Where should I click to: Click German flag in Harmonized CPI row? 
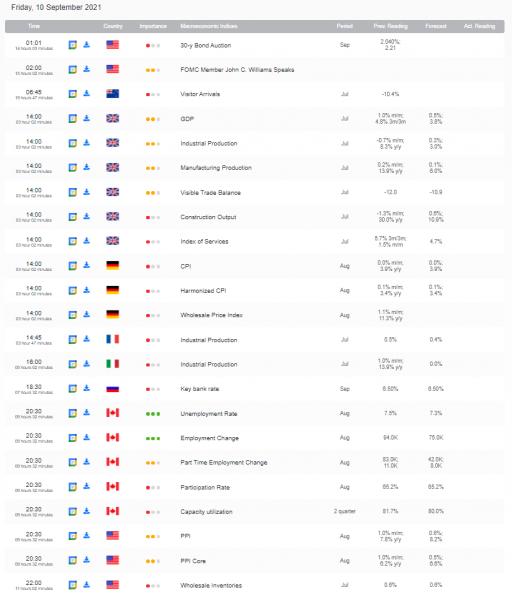click(113, 290)
